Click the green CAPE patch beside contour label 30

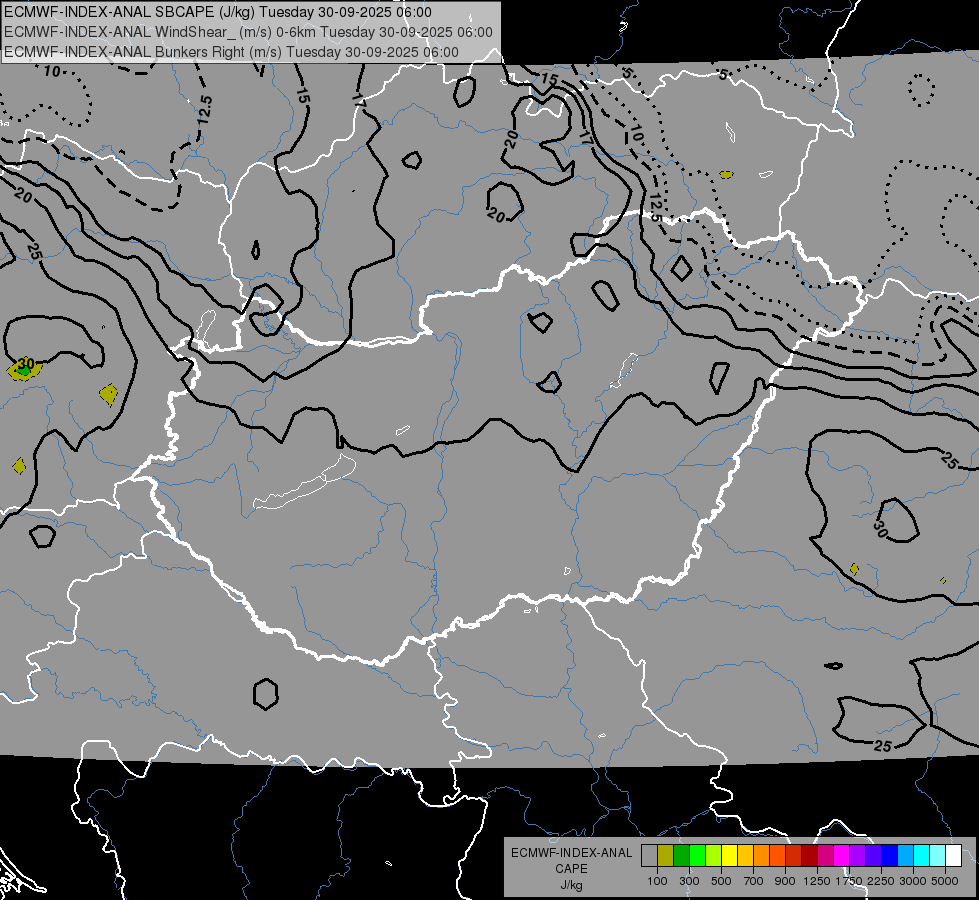(24, 372)
